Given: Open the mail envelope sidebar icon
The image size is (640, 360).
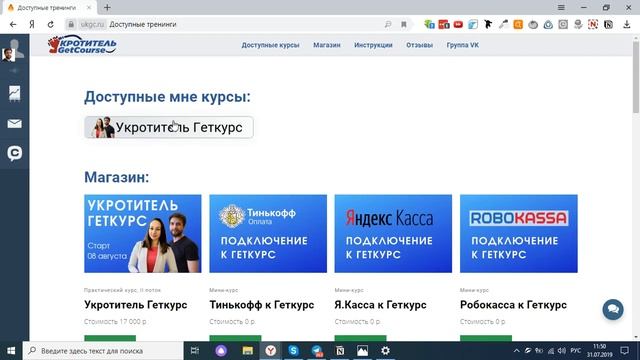Looking at the screenshot, I should tap(14, 124).
